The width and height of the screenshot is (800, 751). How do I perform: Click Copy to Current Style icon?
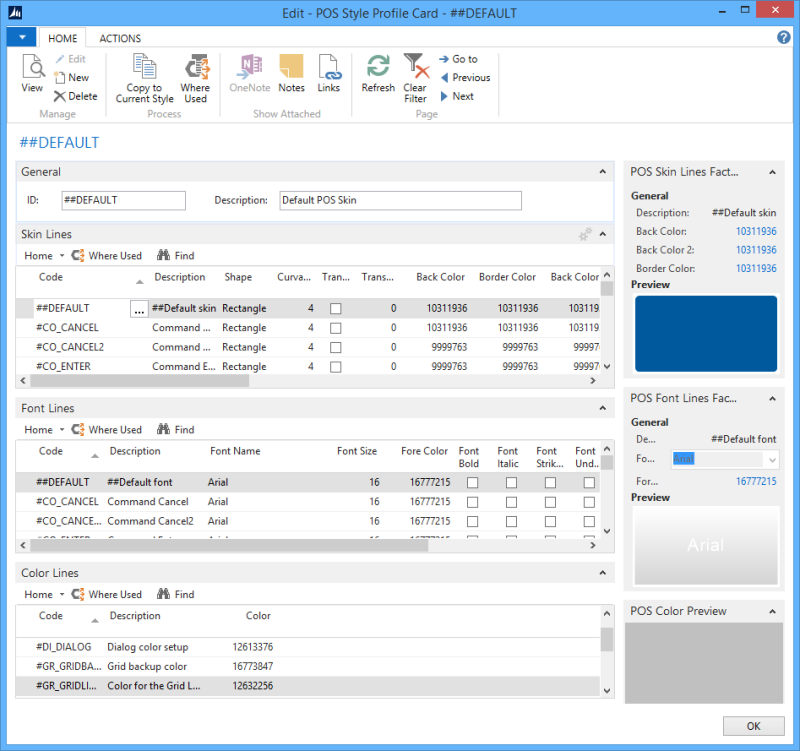[x=145, y=68]
